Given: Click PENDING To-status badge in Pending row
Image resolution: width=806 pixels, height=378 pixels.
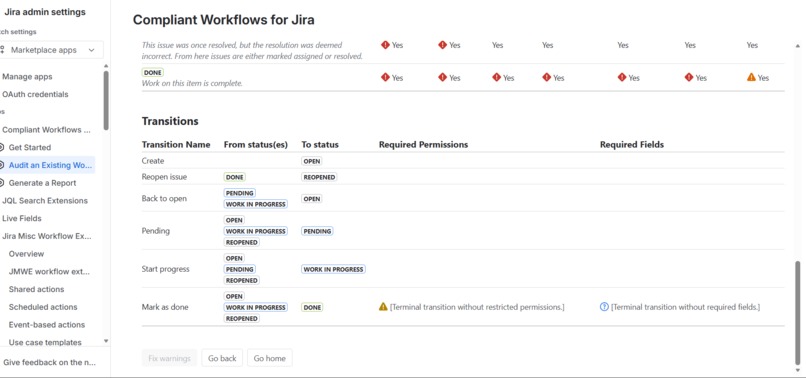Looking at the screenshot, I should pyautogui.click(x=317, y=231).
